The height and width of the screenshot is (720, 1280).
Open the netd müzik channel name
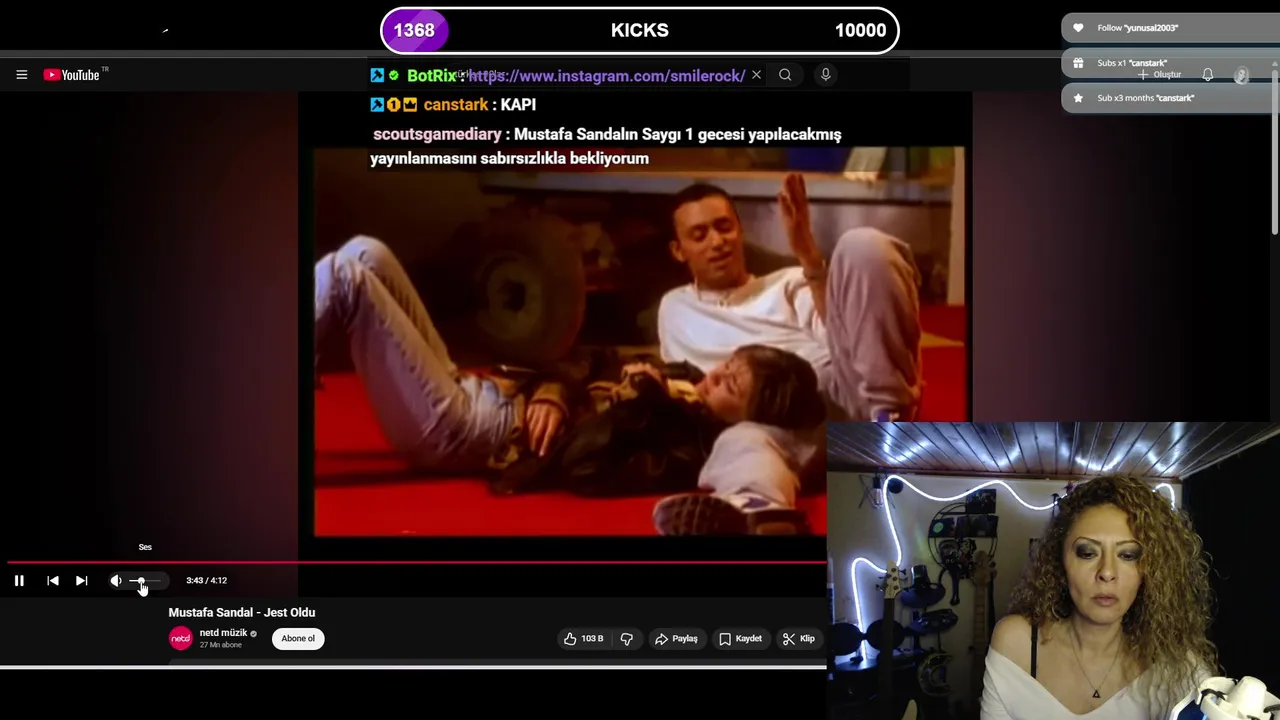pos(223,632)
